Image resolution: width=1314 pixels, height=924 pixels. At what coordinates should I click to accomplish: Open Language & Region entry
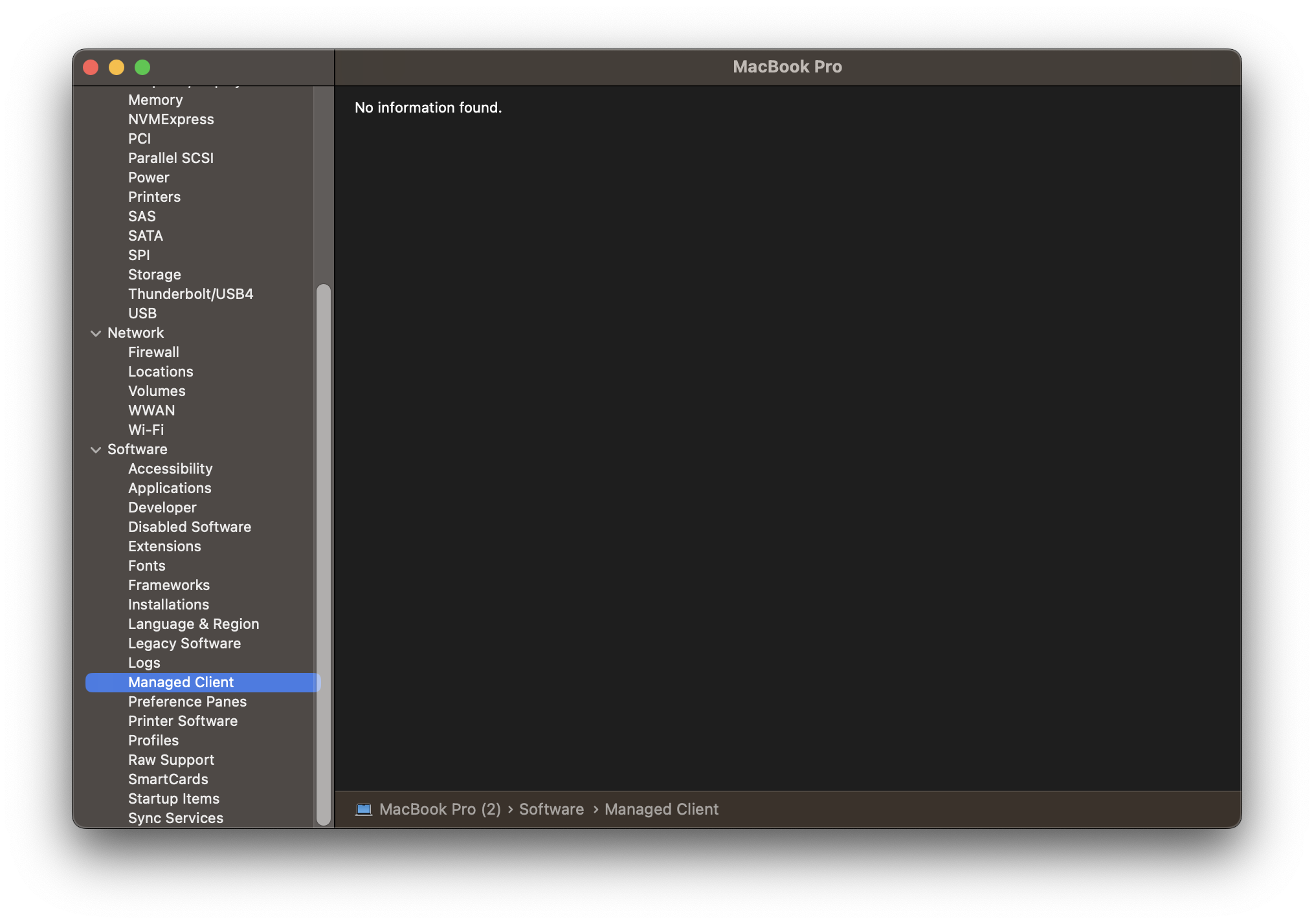coord(194,624)
